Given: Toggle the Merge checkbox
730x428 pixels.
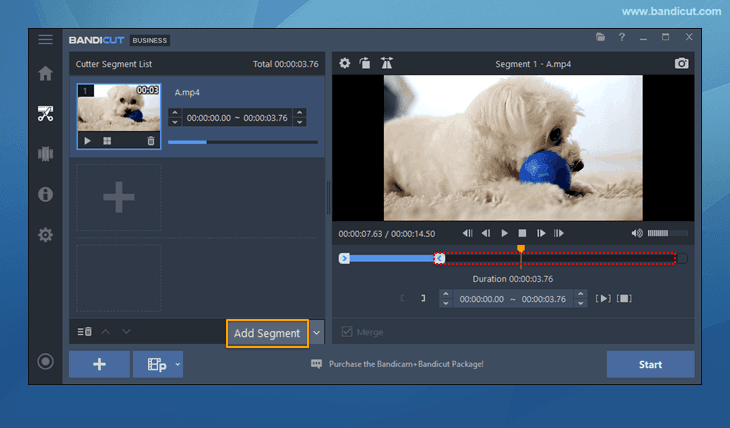Looking at the screenshot, I should tap(347, 332).
